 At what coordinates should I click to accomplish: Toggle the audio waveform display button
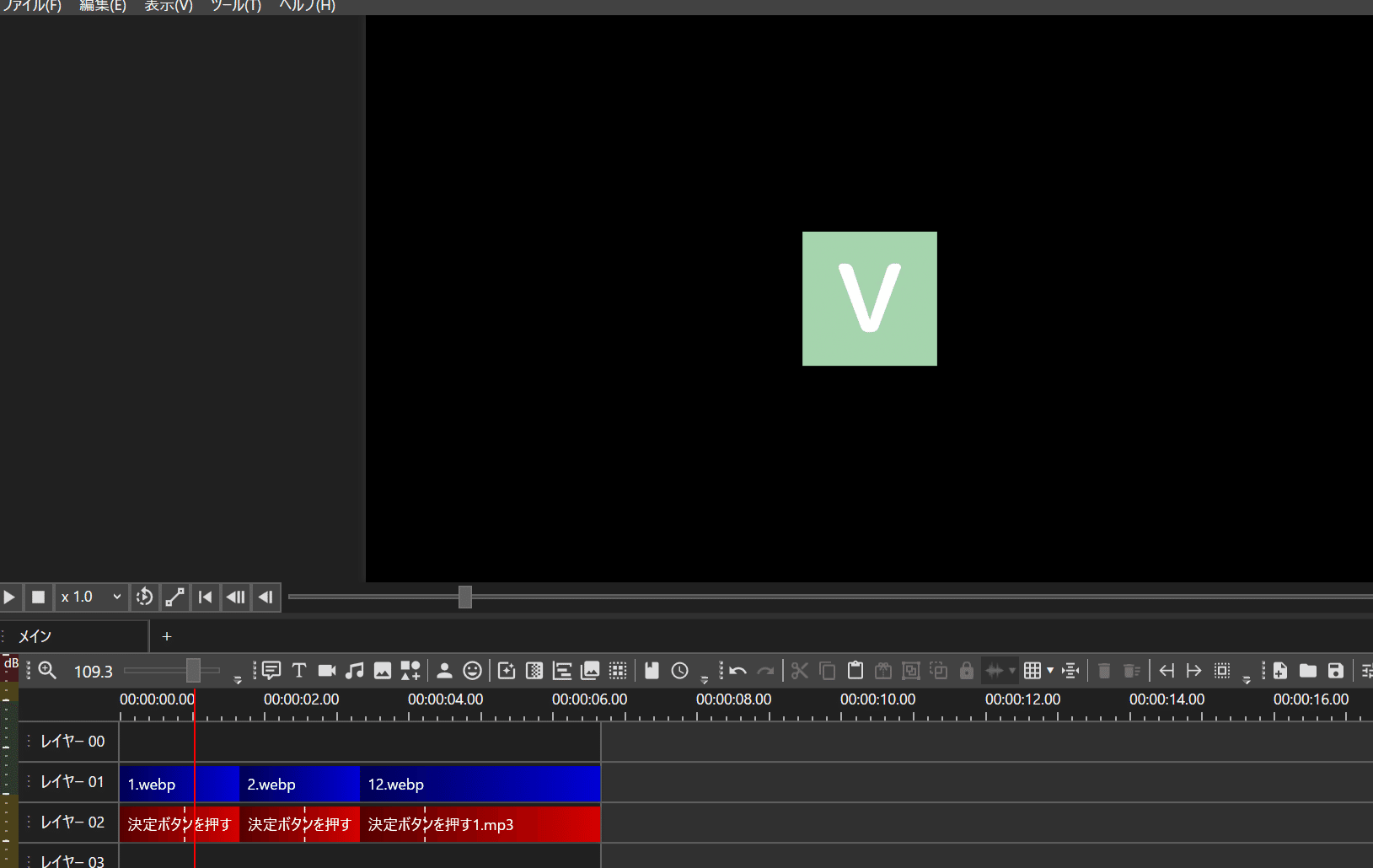[x=995, y=671]
